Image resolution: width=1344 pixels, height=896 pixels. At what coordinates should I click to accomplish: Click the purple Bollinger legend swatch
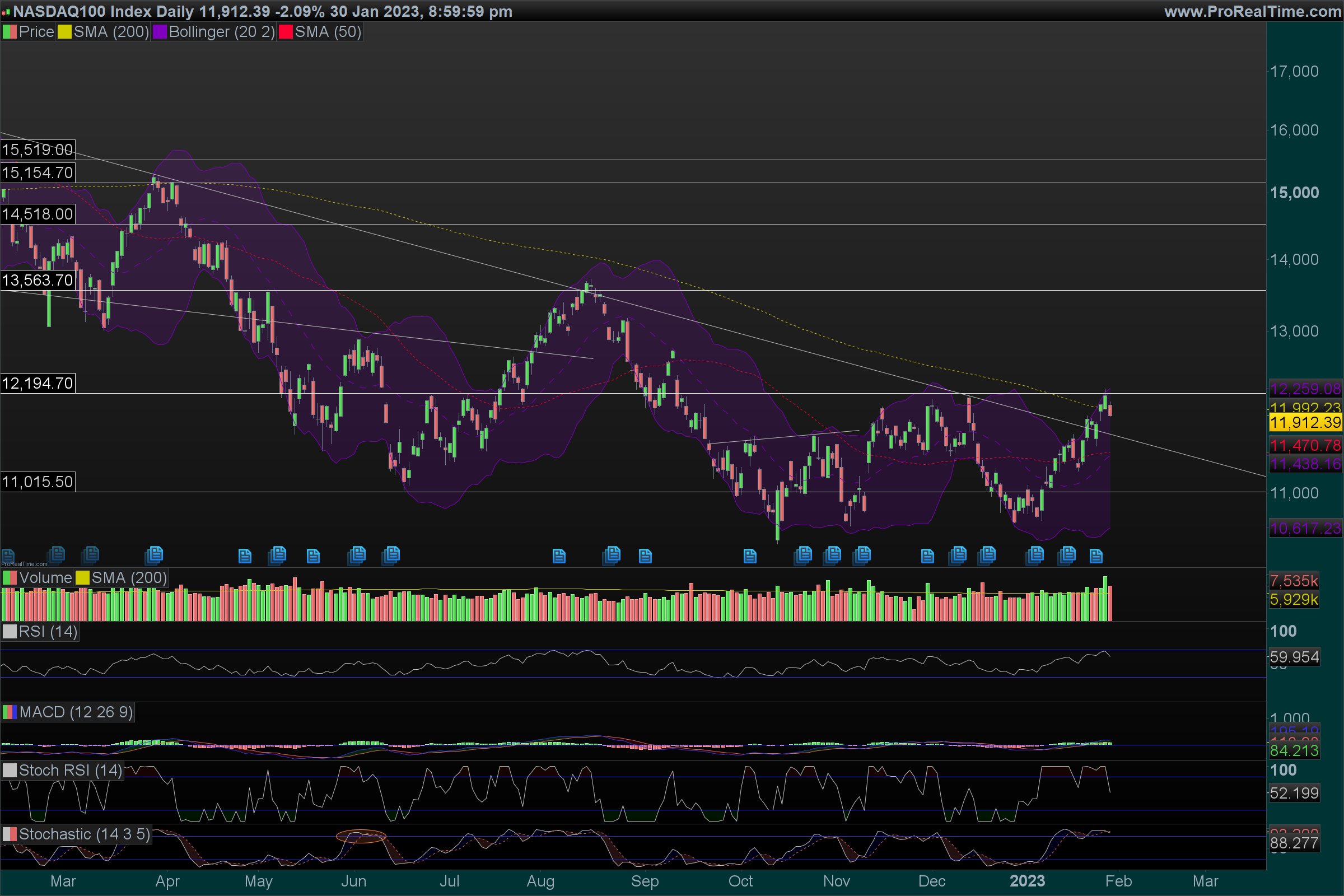pyautogui.click(x=160, y=32)
